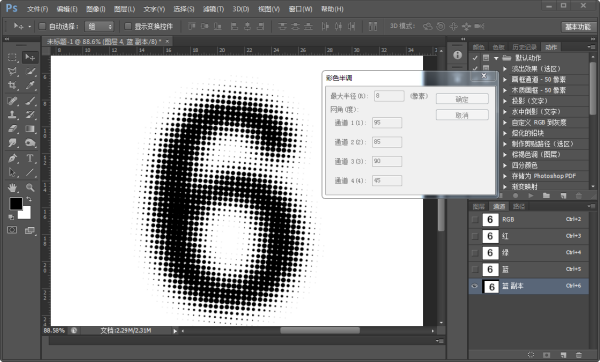This screenshot has height=362, width=600.
Task: Show the 绿 channel visibility
Action: pyautogui.click(x=475, y=253)
